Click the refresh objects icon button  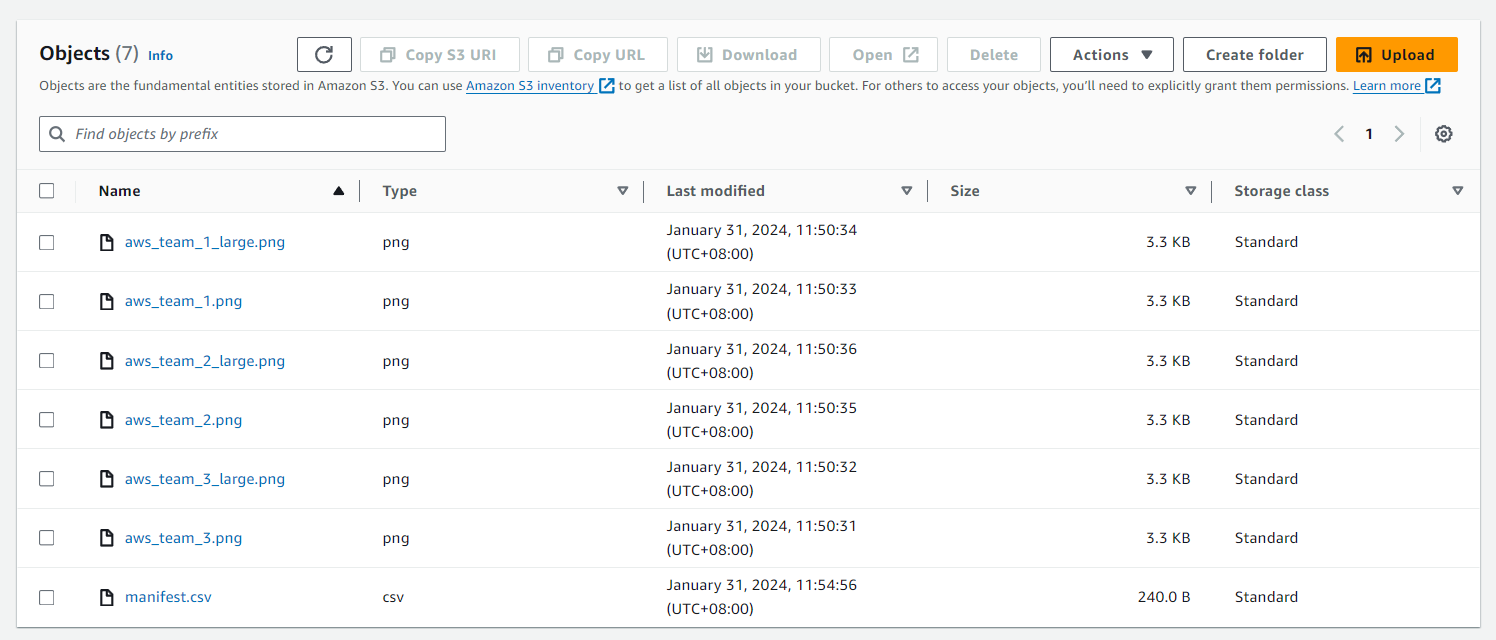(x=324, y=55)
